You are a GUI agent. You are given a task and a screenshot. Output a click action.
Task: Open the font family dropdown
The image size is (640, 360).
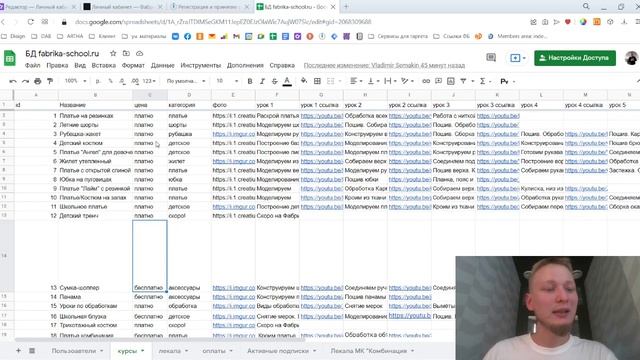tap(186, 81)
